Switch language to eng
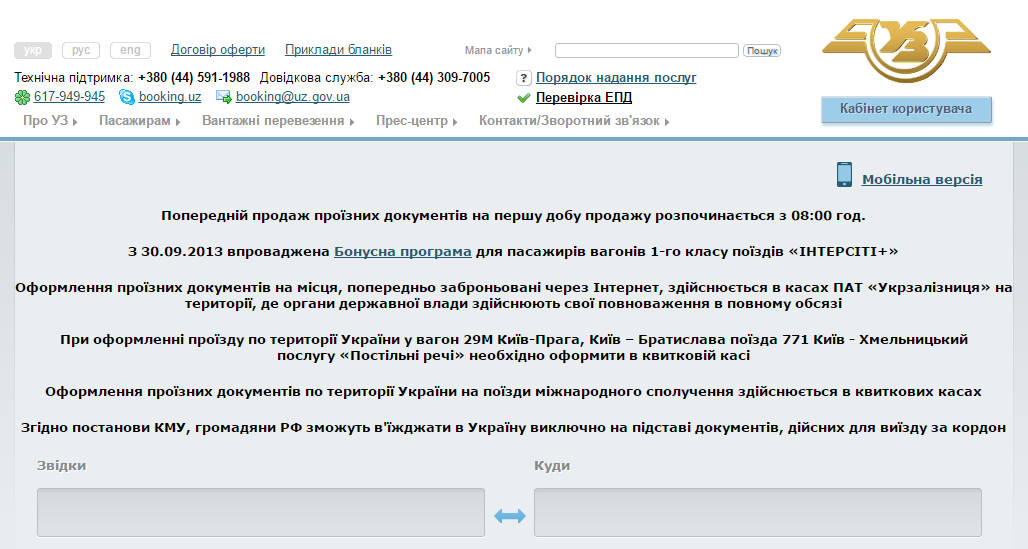 pos(130,50)
